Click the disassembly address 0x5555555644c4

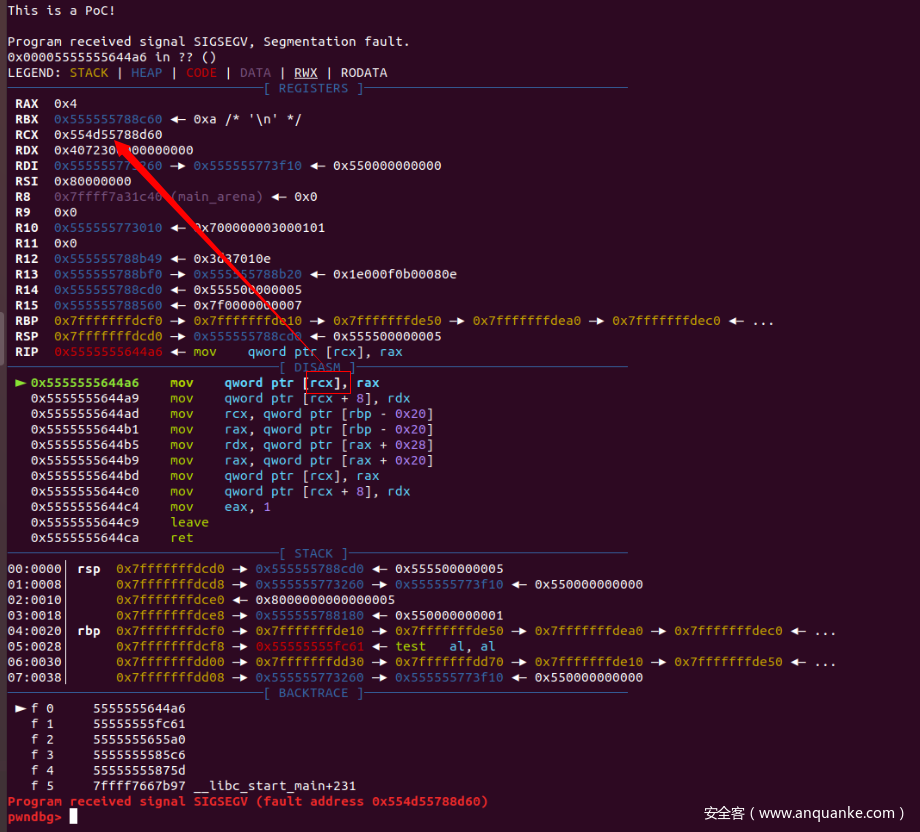click(x=85, y=507)
